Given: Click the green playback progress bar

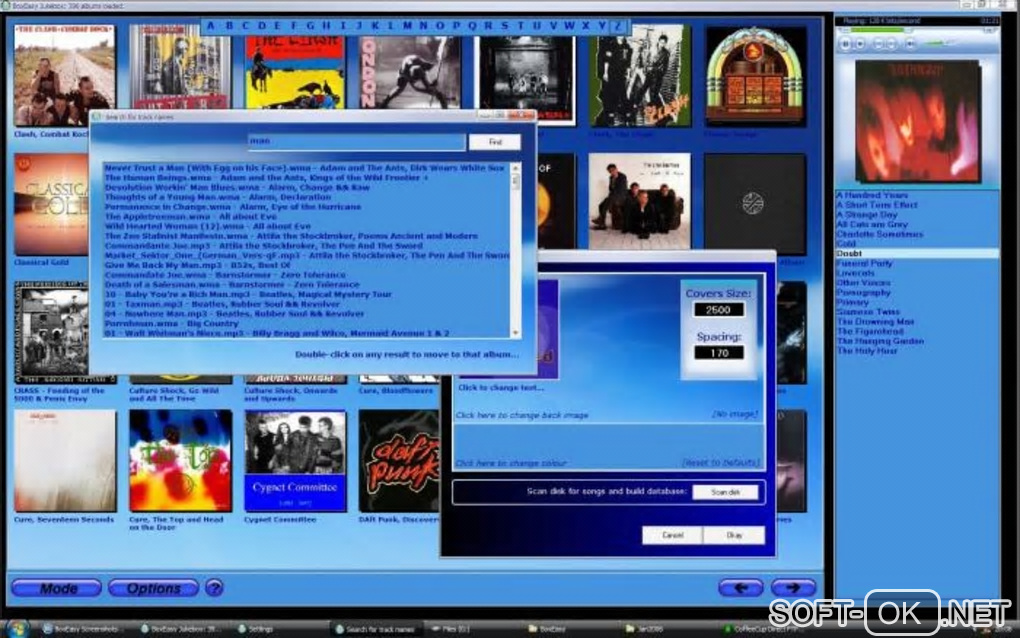Looking at the screenshot, I should click(x=876, y=30).
